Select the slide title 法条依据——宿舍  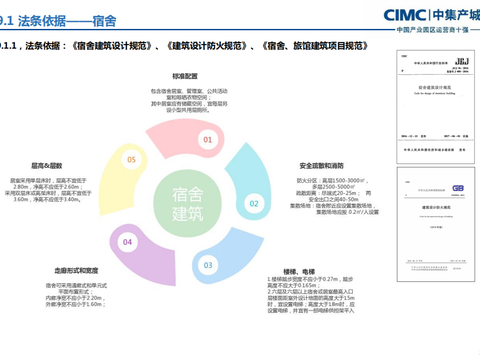tap(58, 21)
